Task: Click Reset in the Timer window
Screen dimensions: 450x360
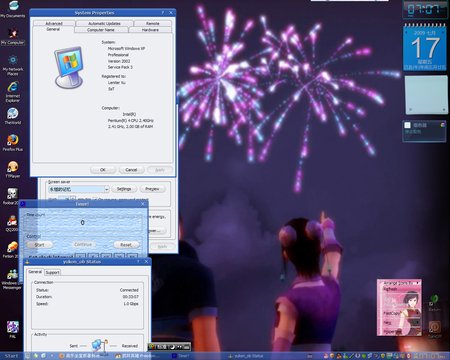Action: click(126, 245)
